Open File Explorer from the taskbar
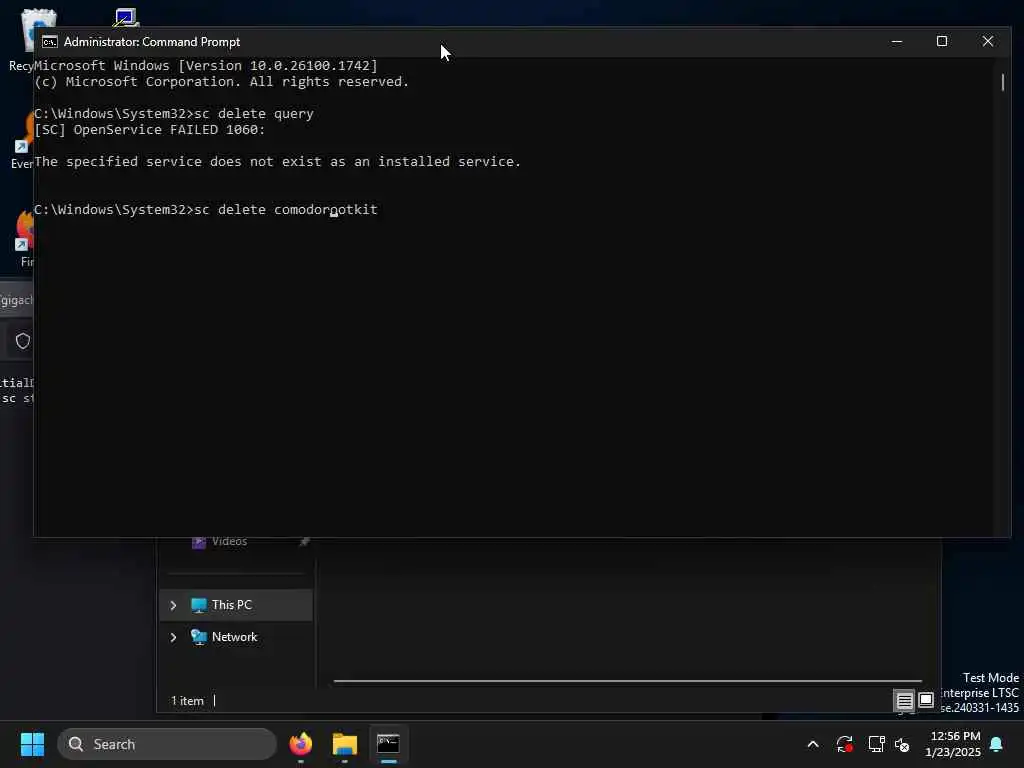The height and width of the screenshot is (768, 1024). 345,744
